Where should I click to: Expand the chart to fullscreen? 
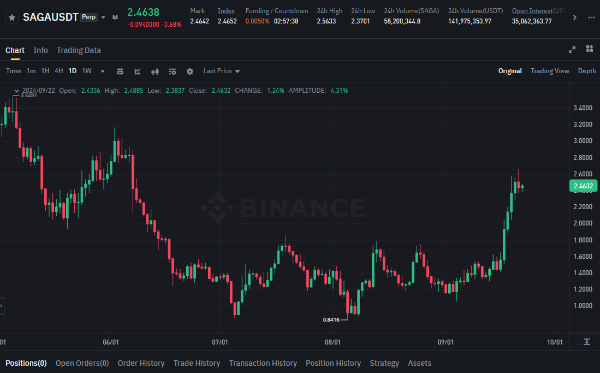pyautogui.click(x=572, y=50)
